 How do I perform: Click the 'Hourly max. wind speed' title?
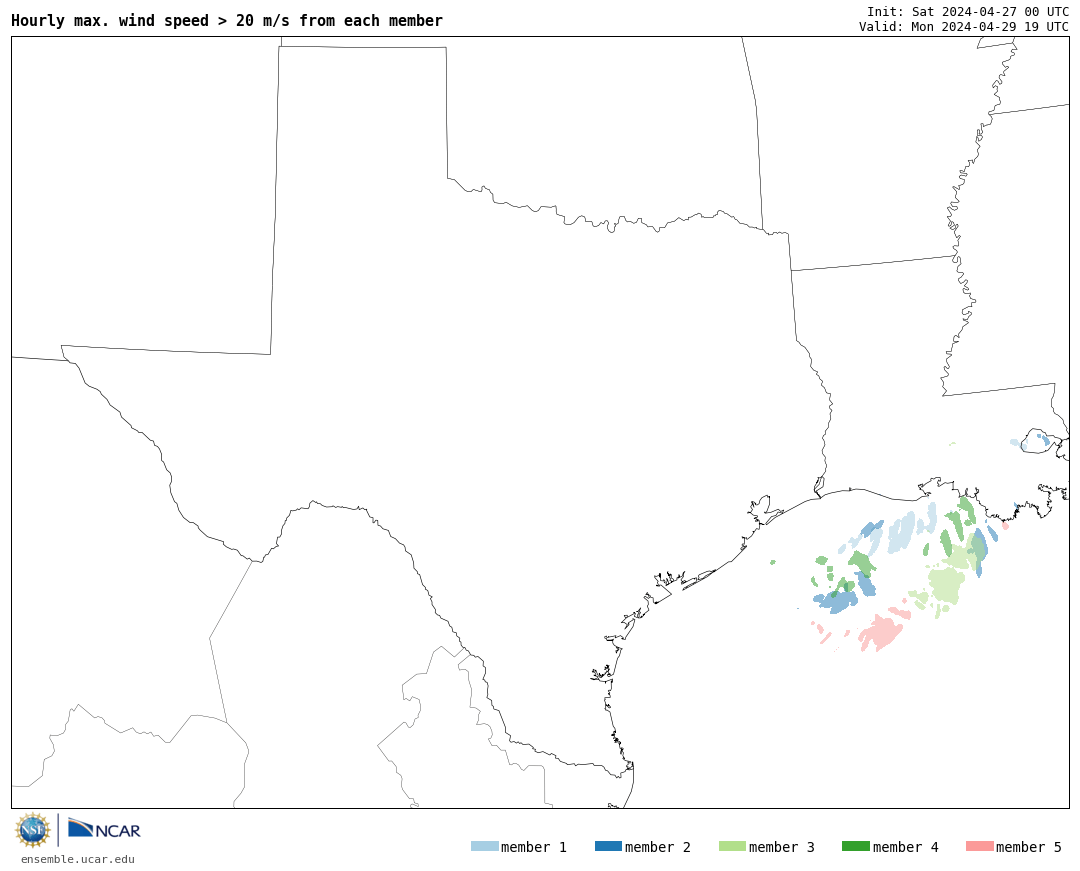click(227, 21)
